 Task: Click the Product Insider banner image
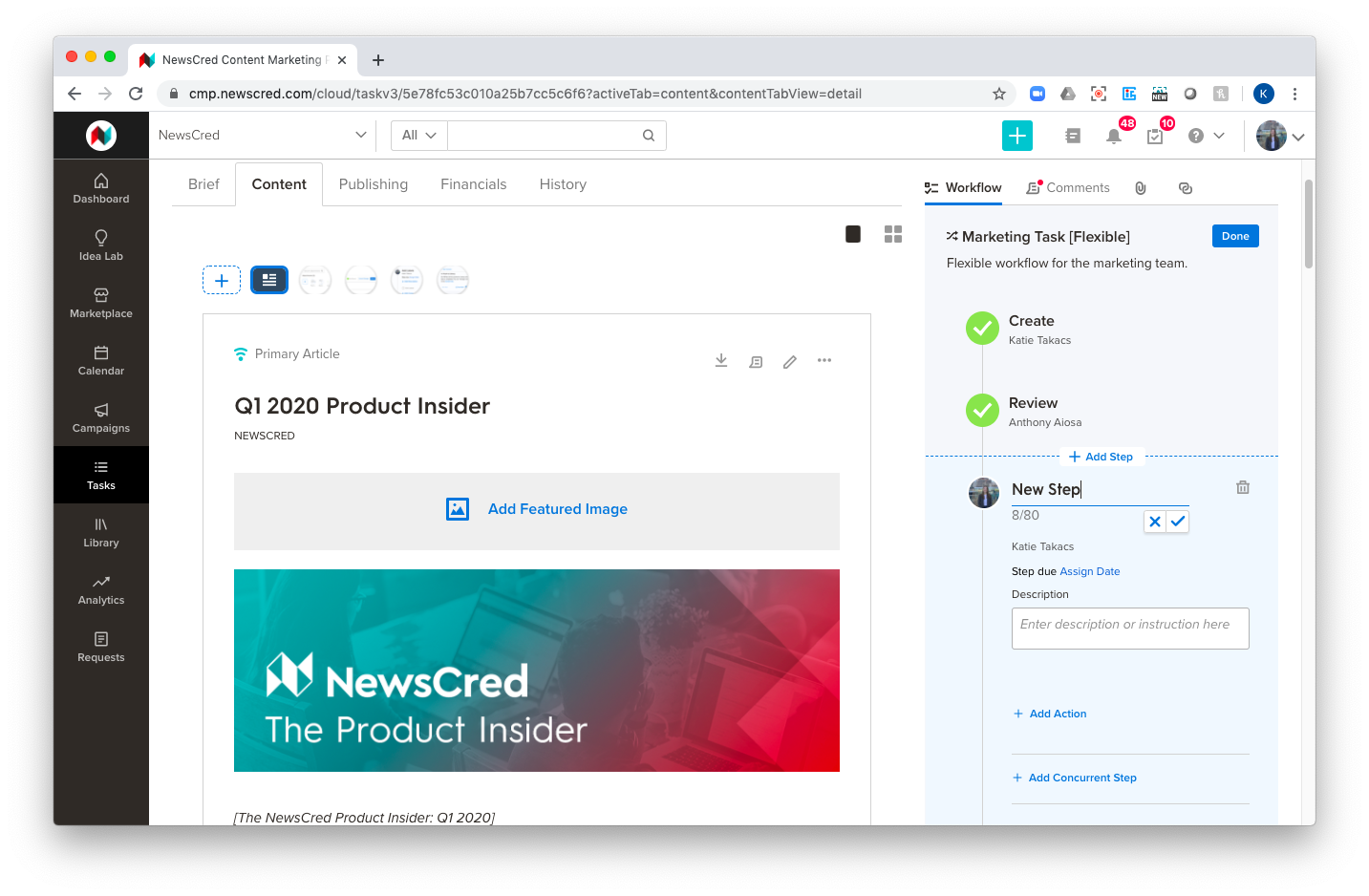click(537, 671)
